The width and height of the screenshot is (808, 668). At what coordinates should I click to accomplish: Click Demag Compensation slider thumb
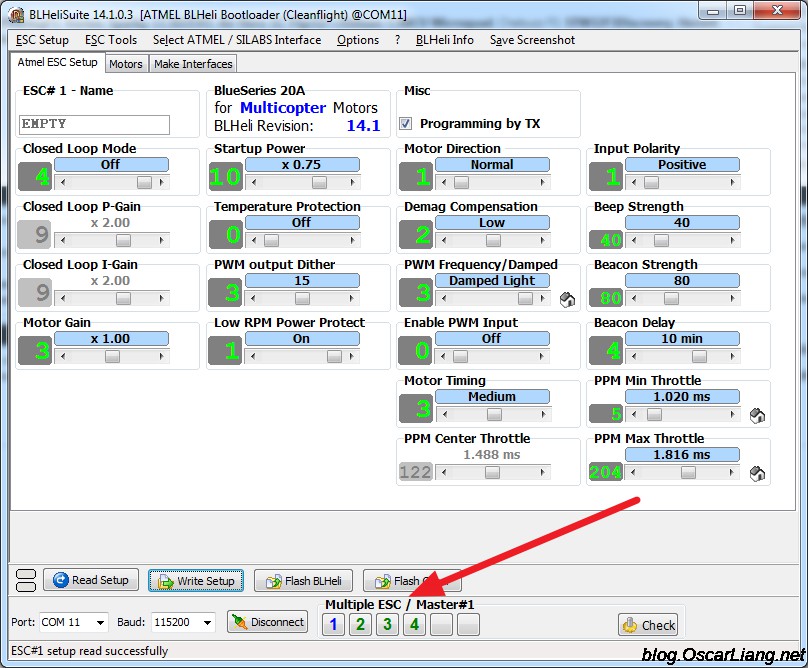pyautogui.click(x=493, y=240)
